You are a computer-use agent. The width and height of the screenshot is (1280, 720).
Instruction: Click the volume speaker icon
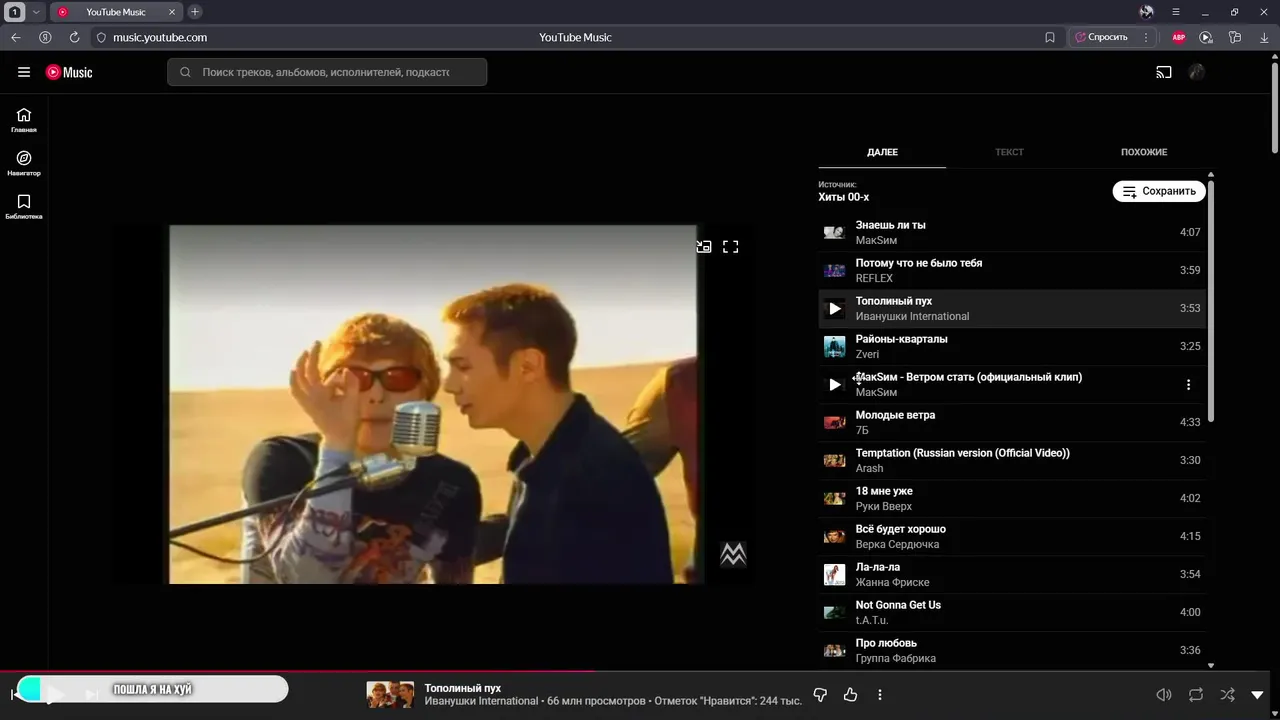(1164, 695)
